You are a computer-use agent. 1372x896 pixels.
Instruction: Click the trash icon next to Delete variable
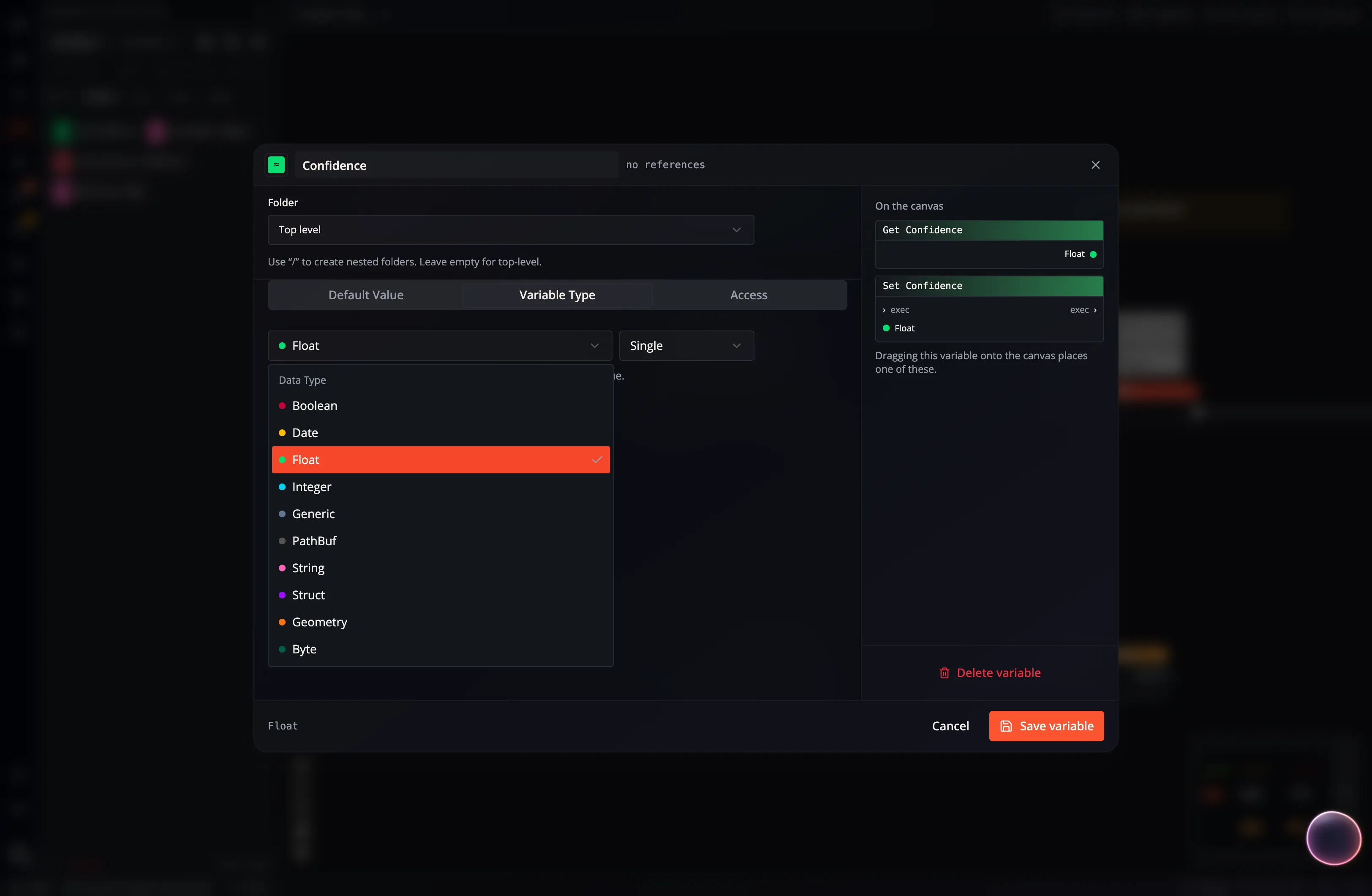pyautogui.click(x=944, y=673)
